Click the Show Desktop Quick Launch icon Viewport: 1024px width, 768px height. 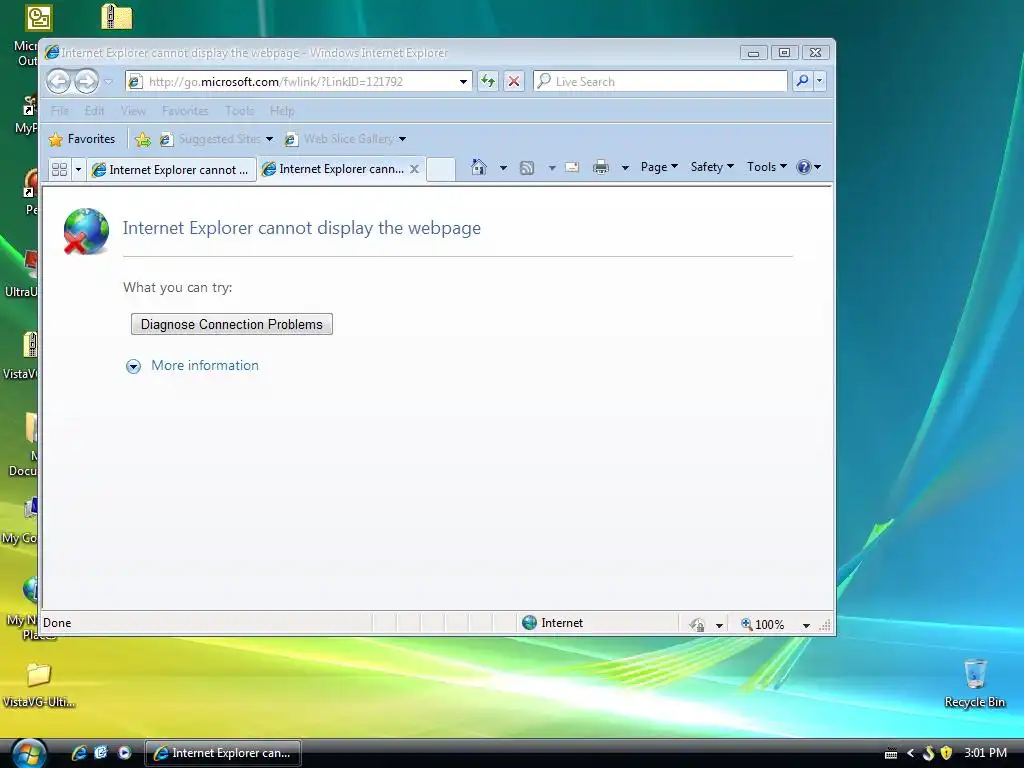[x=101, y=753]
